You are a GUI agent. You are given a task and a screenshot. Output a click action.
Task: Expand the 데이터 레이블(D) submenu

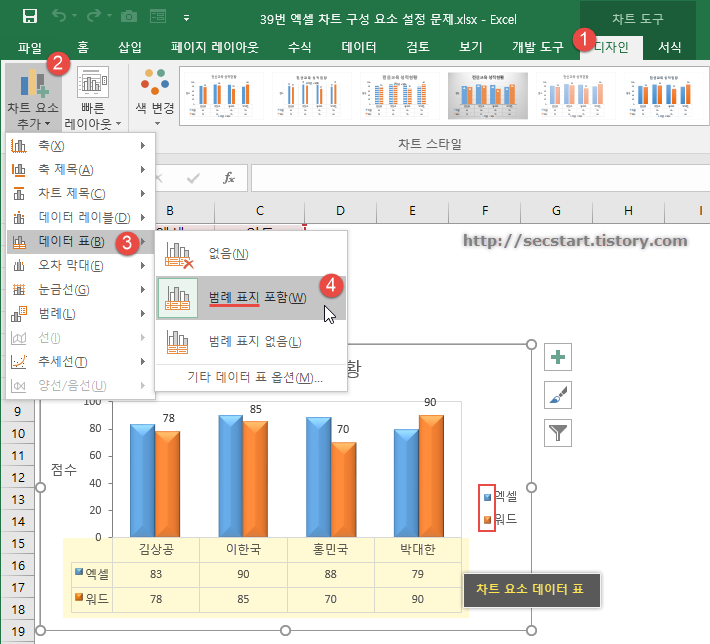tap(81, 218)
